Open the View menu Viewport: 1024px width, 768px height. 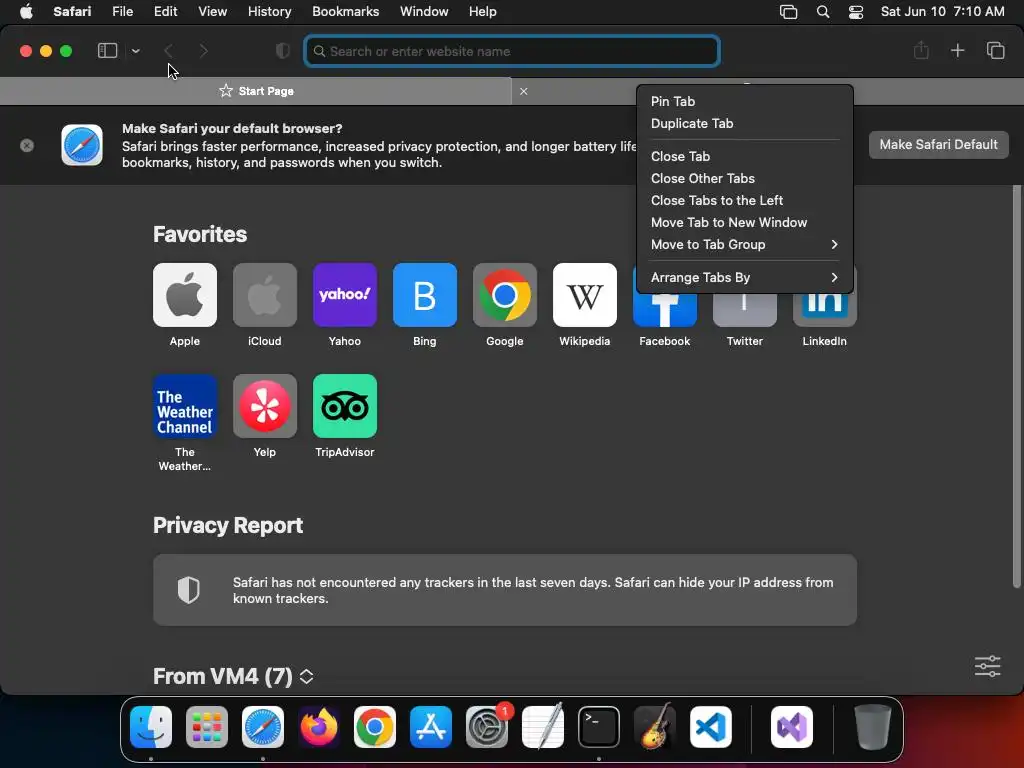(212, 11)
